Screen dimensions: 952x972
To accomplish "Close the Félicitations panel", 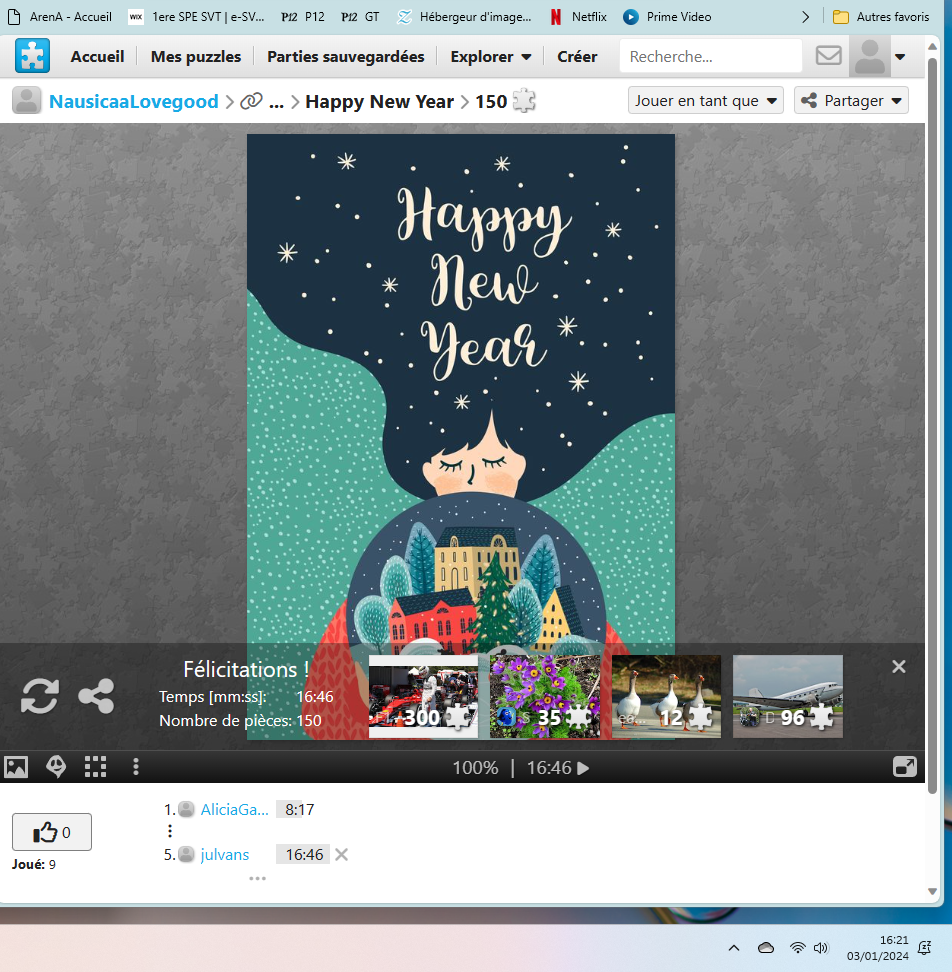I will 899,666.
